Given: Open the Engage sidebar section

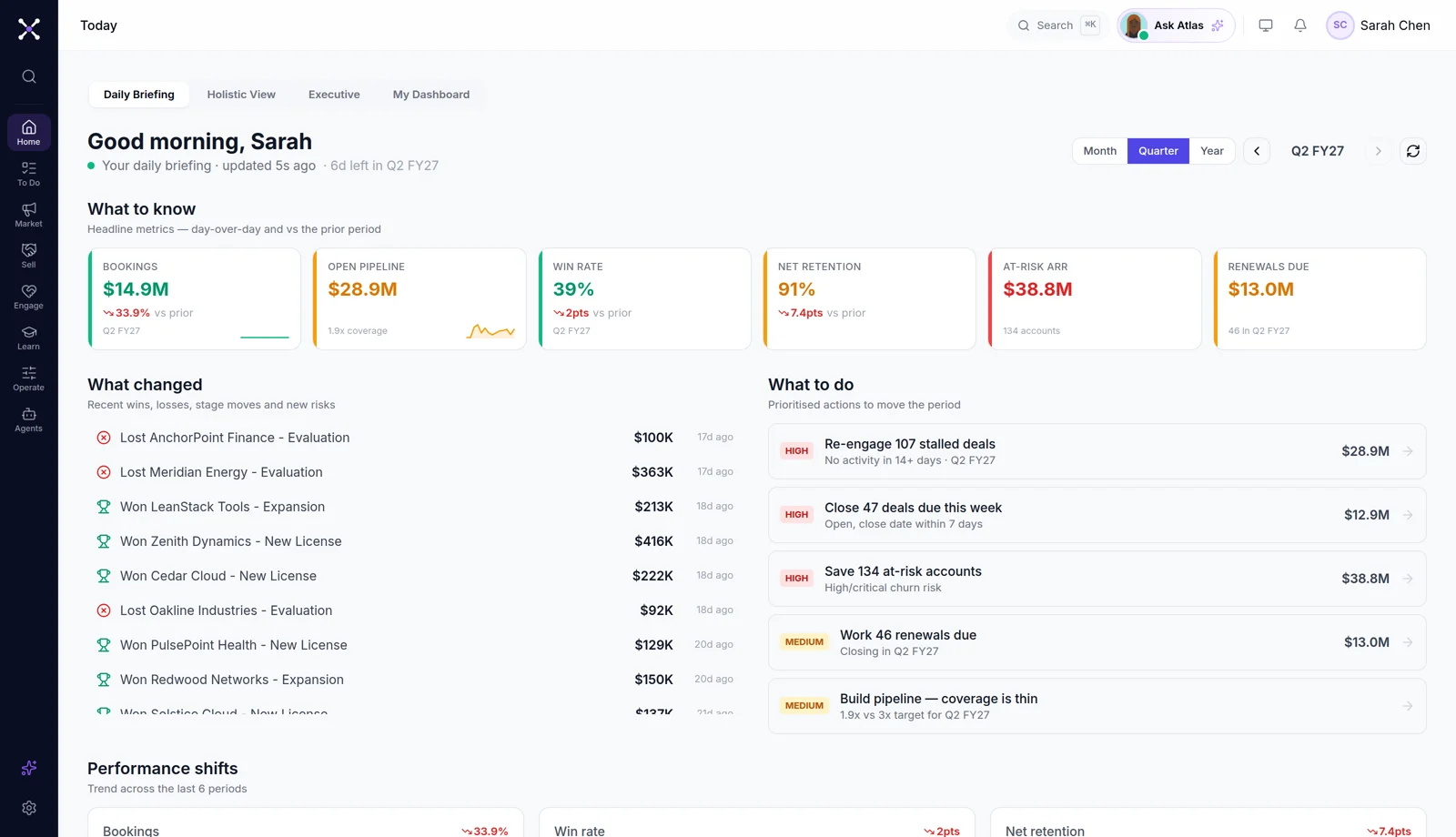Looking at the screenshot, I should coord(28,297).
